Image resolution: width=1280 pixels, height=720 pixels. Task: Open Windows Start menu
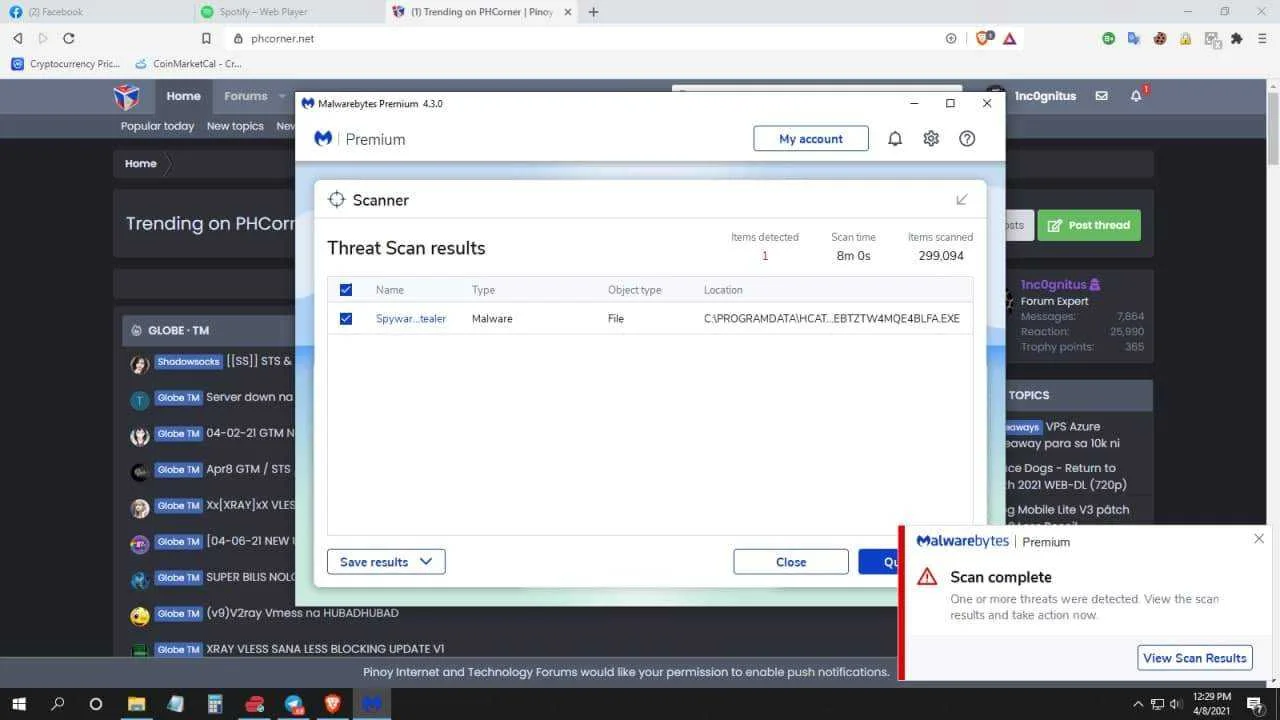pos(18,704)
